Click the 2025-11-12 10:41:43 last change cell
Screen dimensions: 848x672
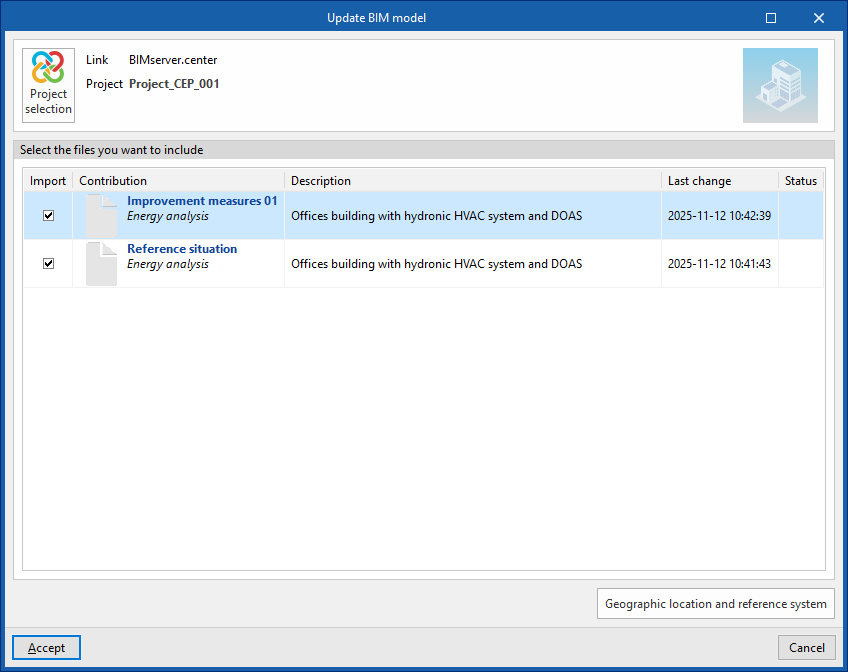click(719, 264)
